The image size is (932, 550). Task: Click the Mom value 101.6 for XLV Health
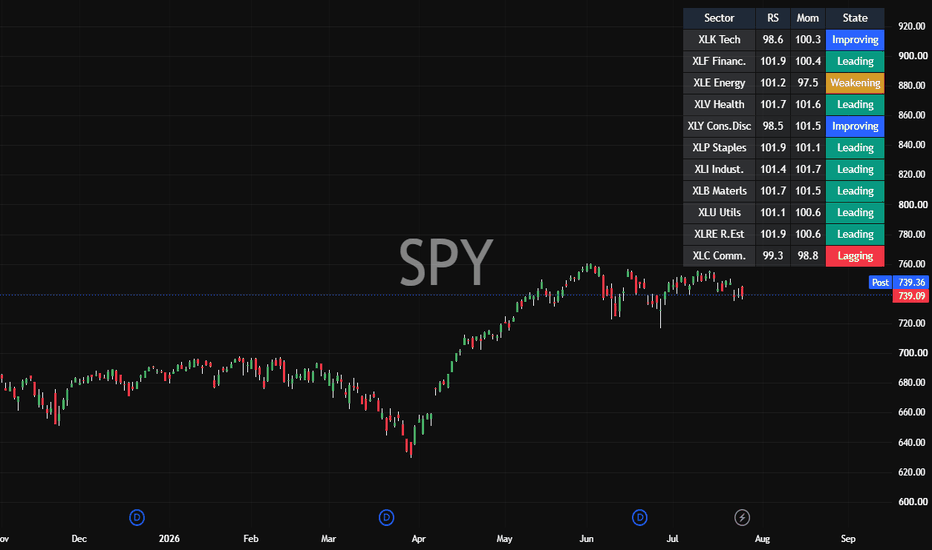808,105
